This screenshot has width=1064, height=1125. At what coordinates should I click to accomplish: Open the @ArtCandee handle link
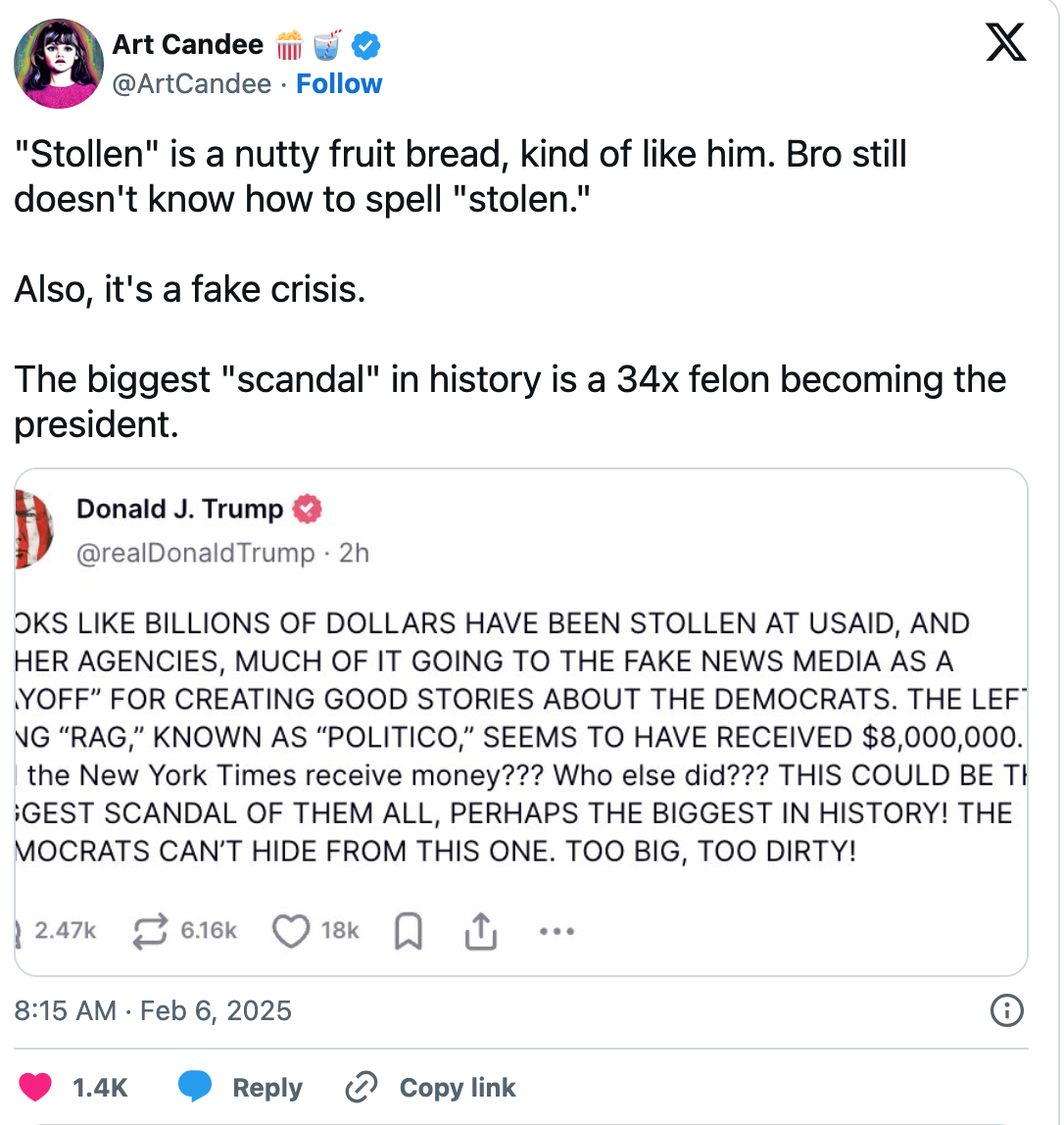pyautogui.click(x=191, y=84)
